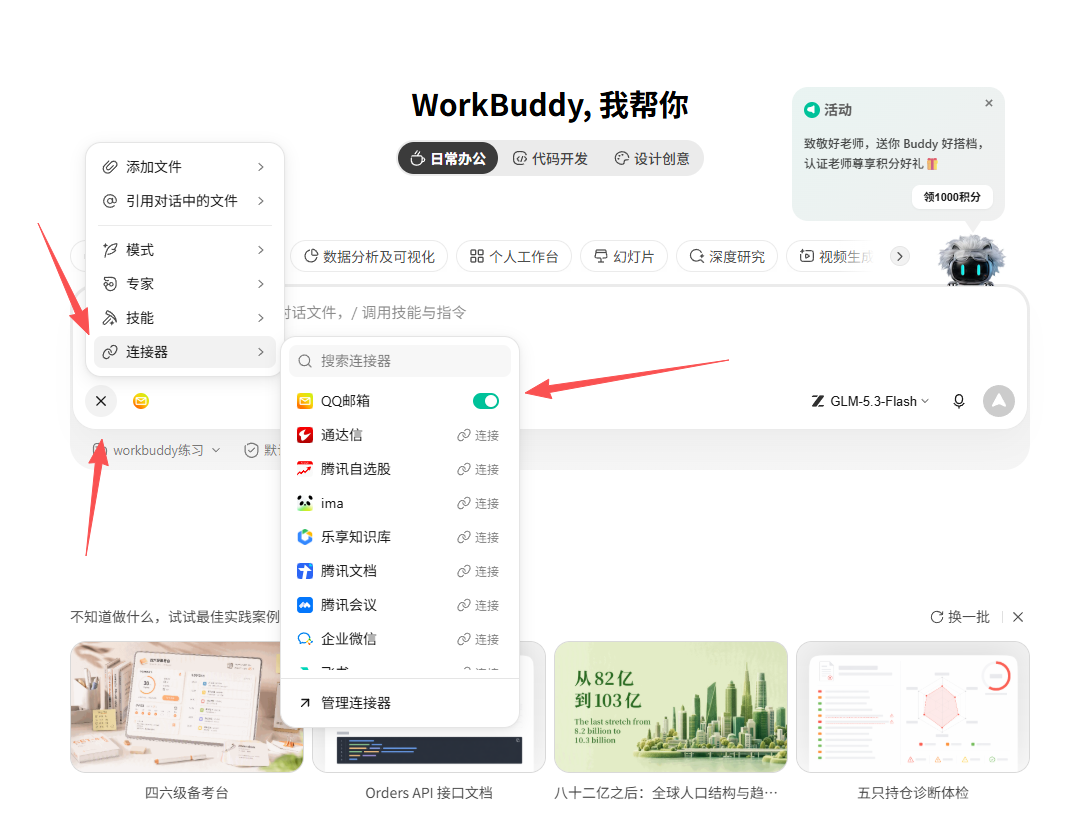
Task: Expand the 添加文件 submenu chevron
Action: pyautogui.click(x=261, y=167)
